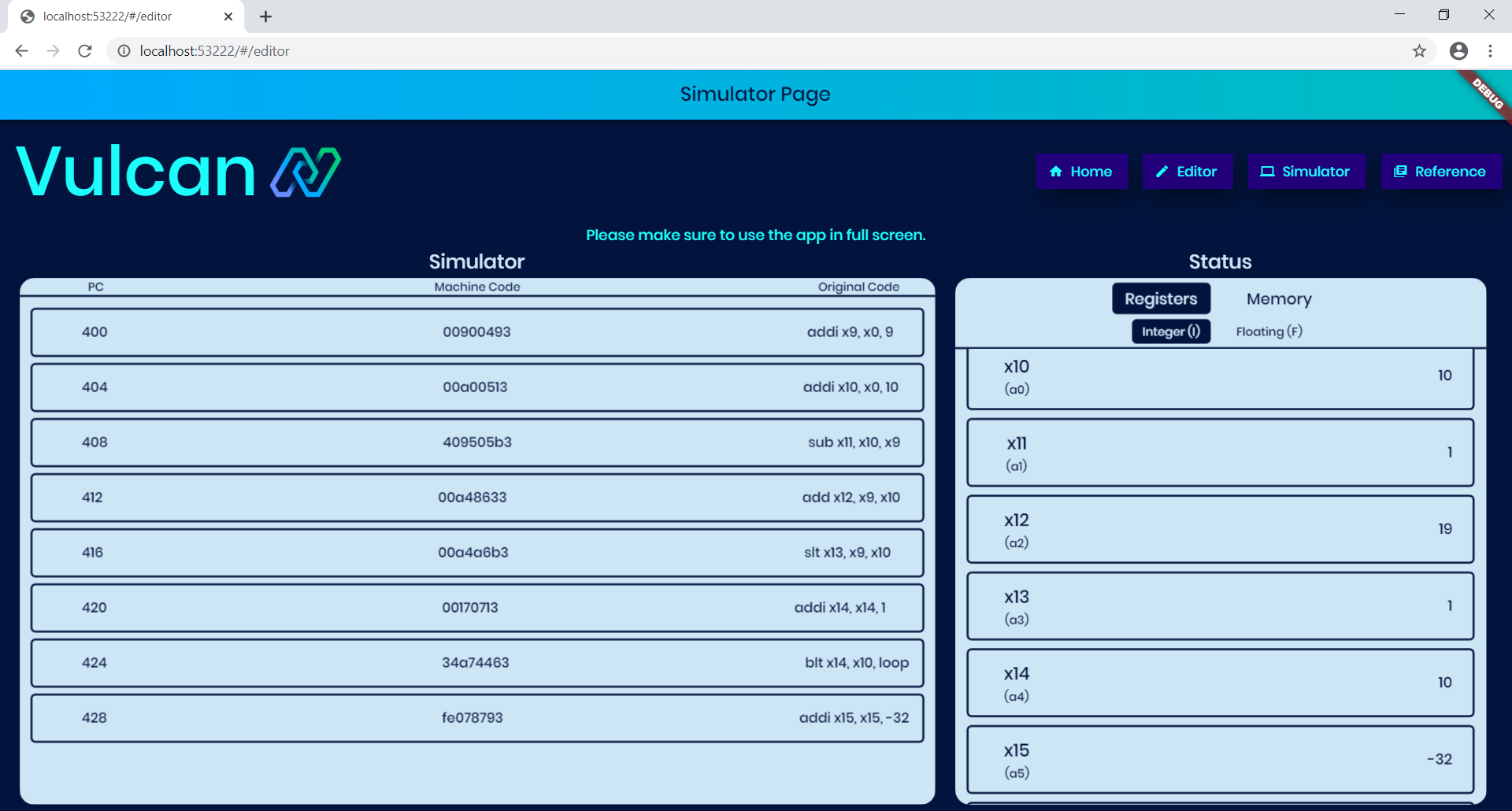Open the Chrome profile avatar icon
This screenshot has height=811, width=1512.
click(1458, 51)
